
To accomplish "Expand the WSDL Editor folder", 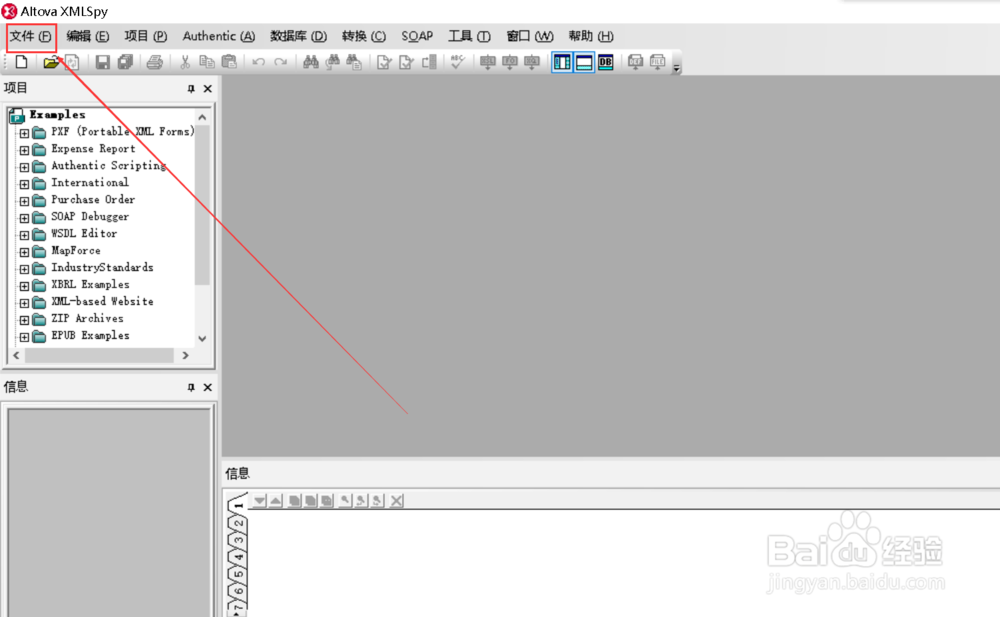I will [x=24, y=235].
